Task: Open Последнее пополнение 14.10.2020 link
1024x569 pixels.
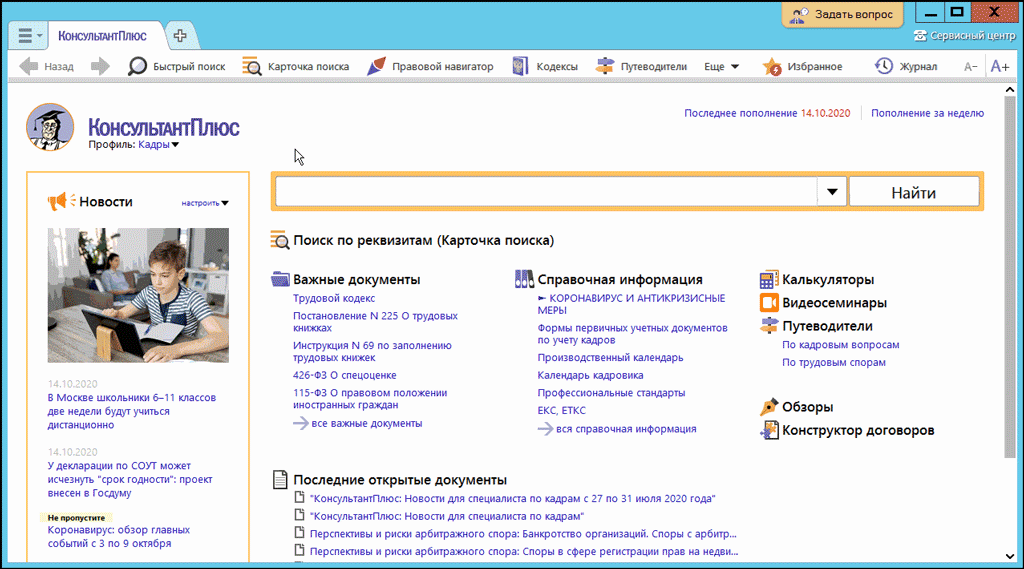Action: [767, 113]
